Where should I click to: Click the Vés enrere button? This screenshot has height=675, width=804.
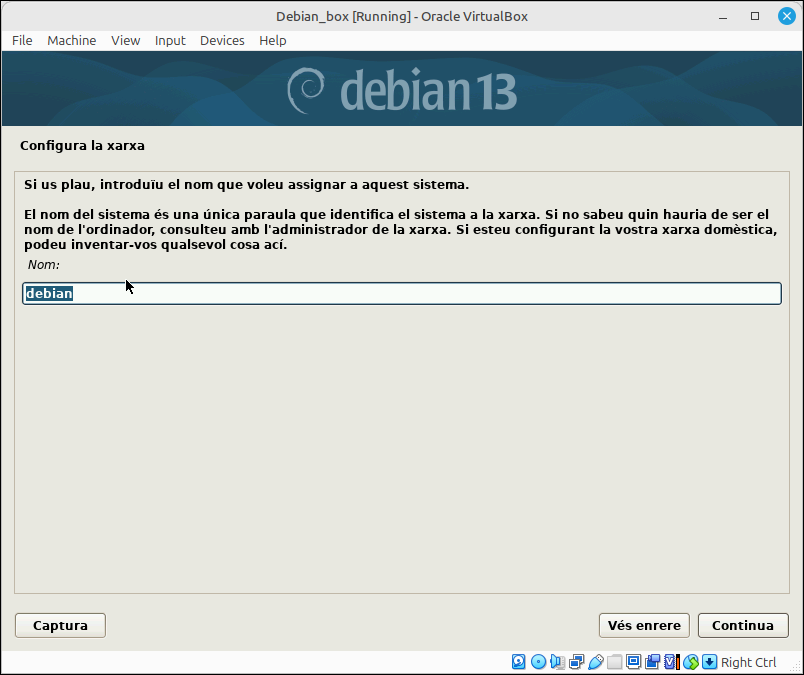(x=644, y=625)
